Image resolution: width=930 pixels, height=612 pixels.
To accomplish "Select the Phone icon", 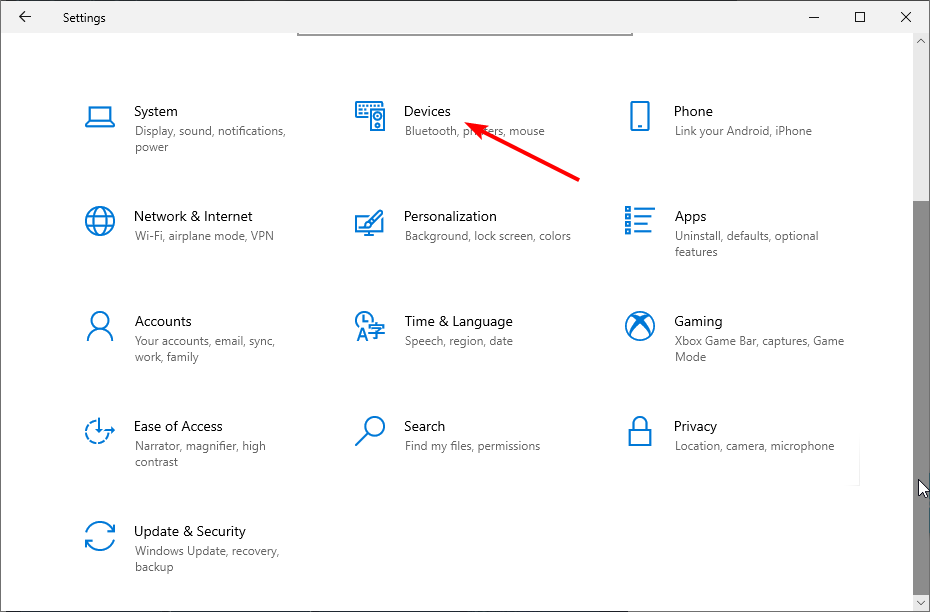I will coord(640,116).
